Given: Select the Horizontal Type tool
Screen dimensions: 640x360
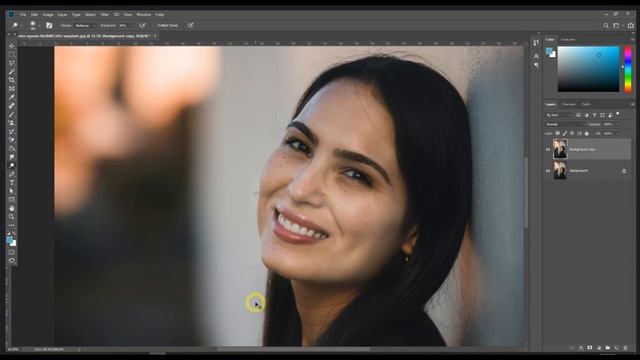Looking at the screenshot, I should pyautogui.click(x=12, y=182).
